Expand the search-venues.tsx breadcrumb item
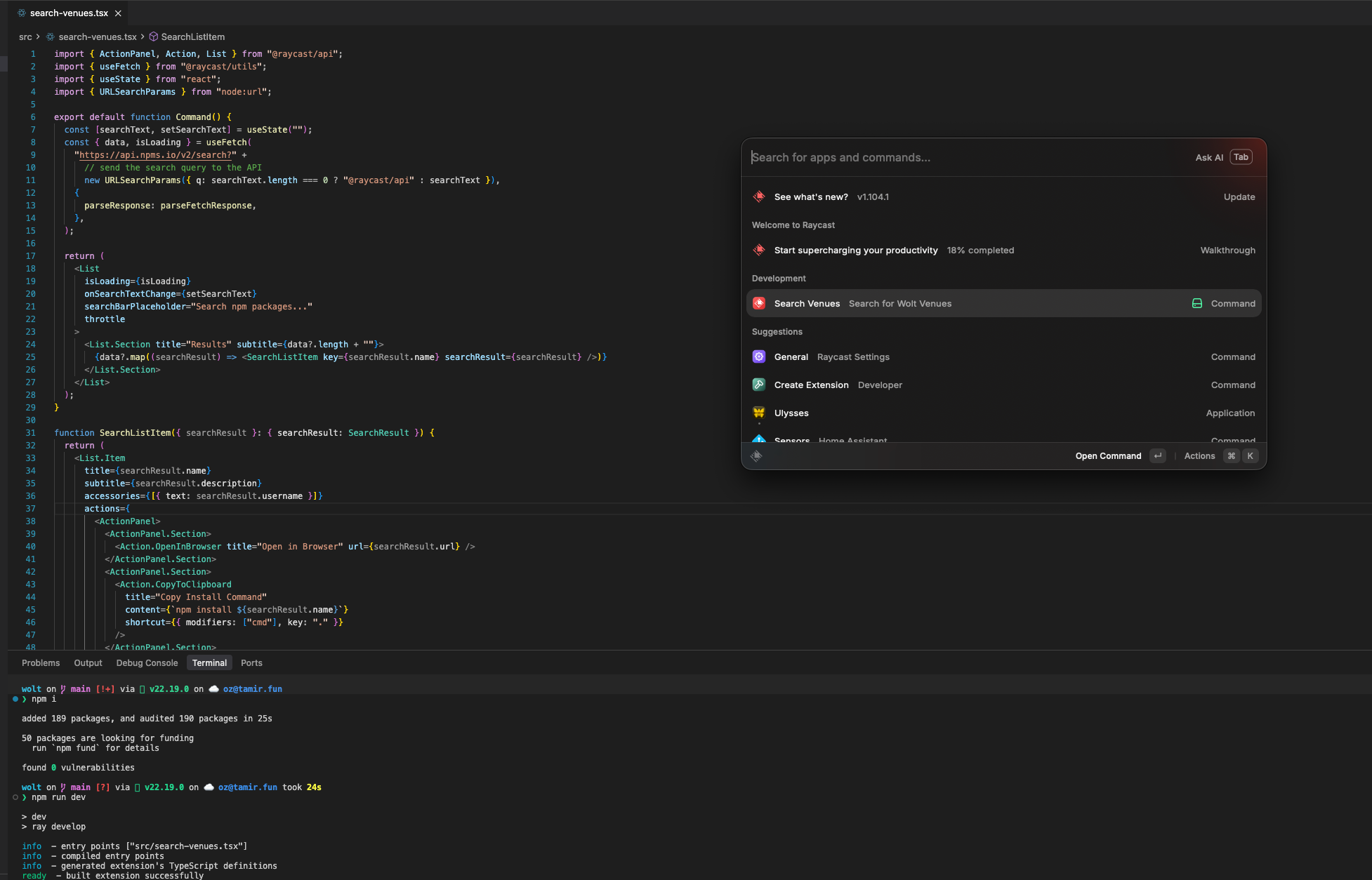The width and height of the screenshot is (1372, 880). coord(97,36)
